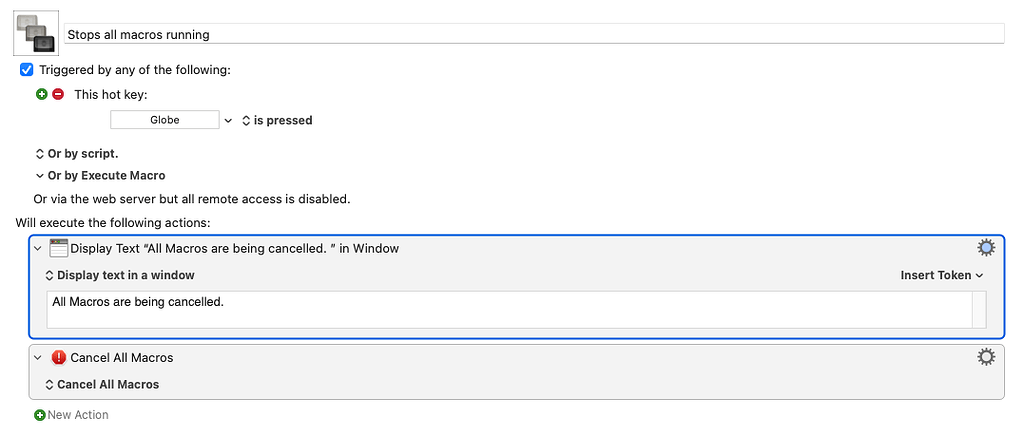Click the red Cancel All Macros icon
This screenshot has height=436, width=1024.
click(x=59, y=358)
